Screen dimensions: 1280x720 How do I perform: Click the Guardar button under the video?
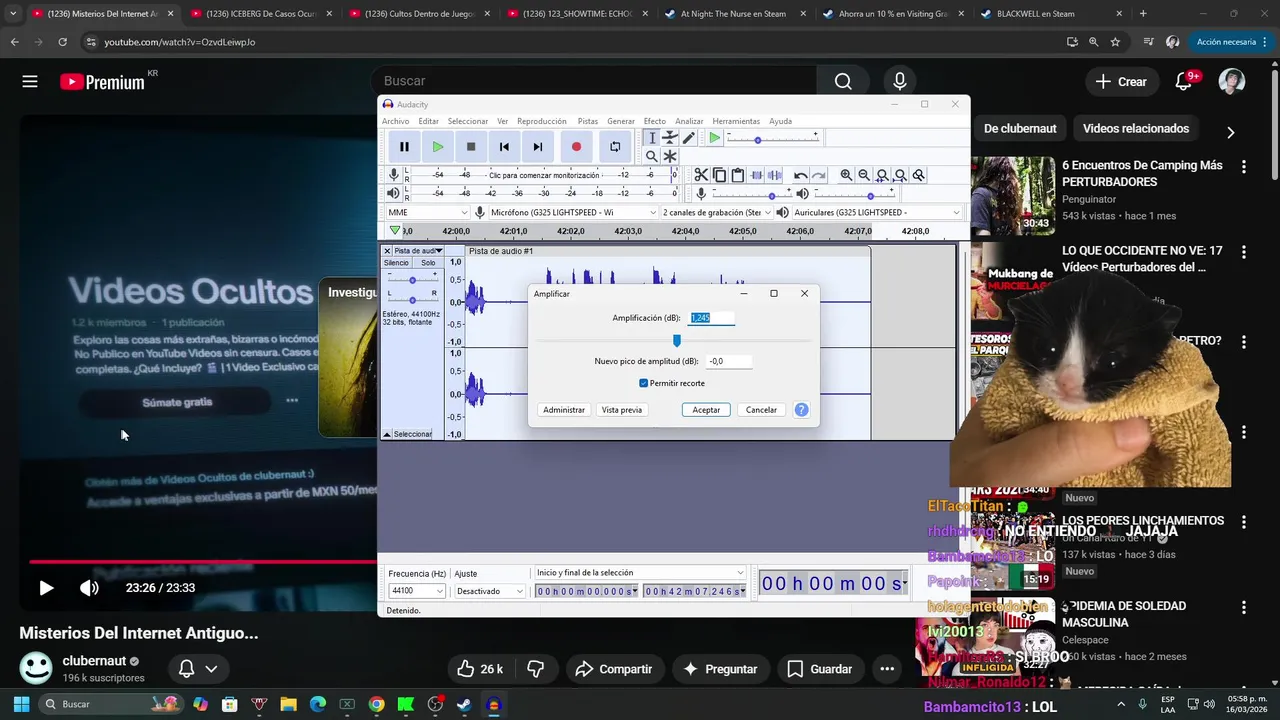[820, 669]
